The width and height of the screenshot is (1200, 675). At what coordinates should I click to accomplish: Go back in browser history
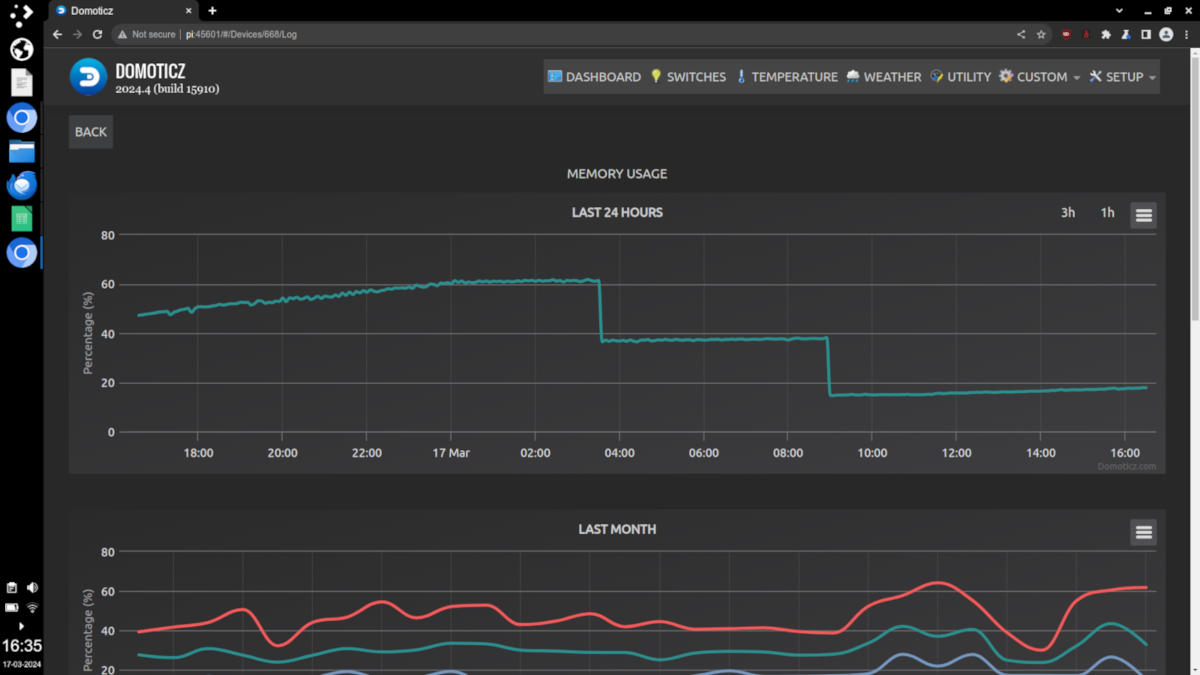57,34
